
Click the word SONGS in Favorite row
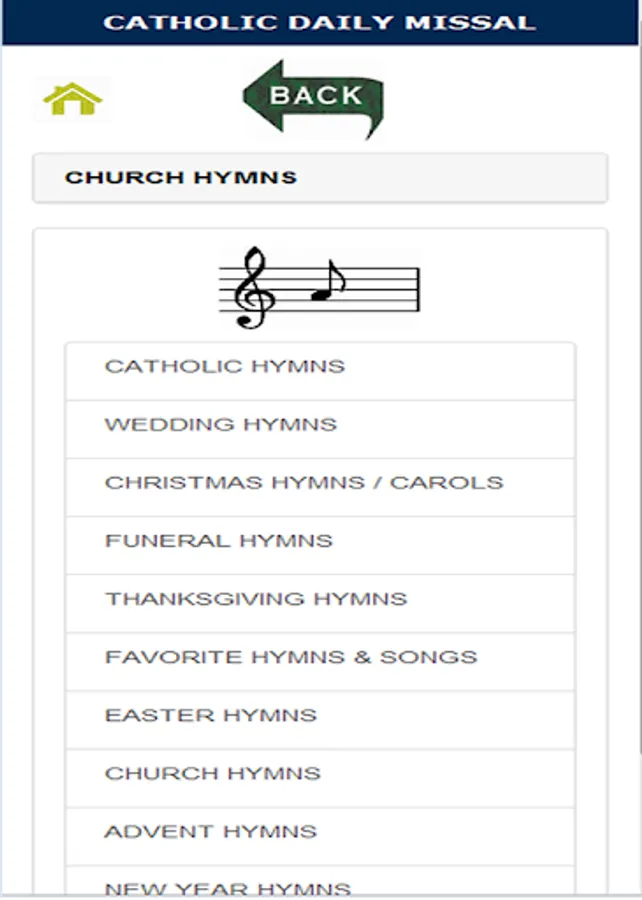pyautogui.click(x=428, y=657)
